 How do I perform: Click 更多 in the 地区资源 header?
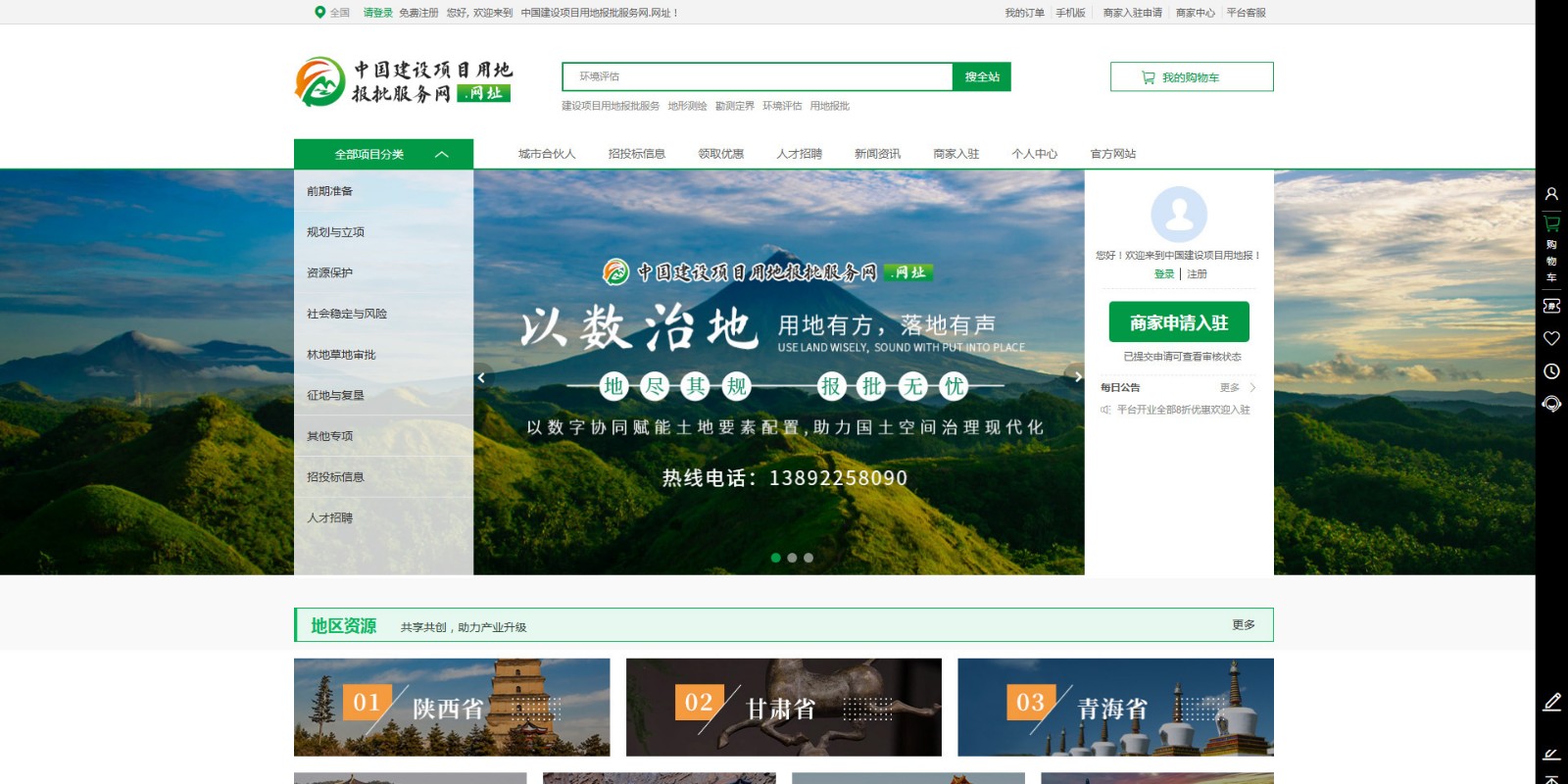tap(1244, 624)
